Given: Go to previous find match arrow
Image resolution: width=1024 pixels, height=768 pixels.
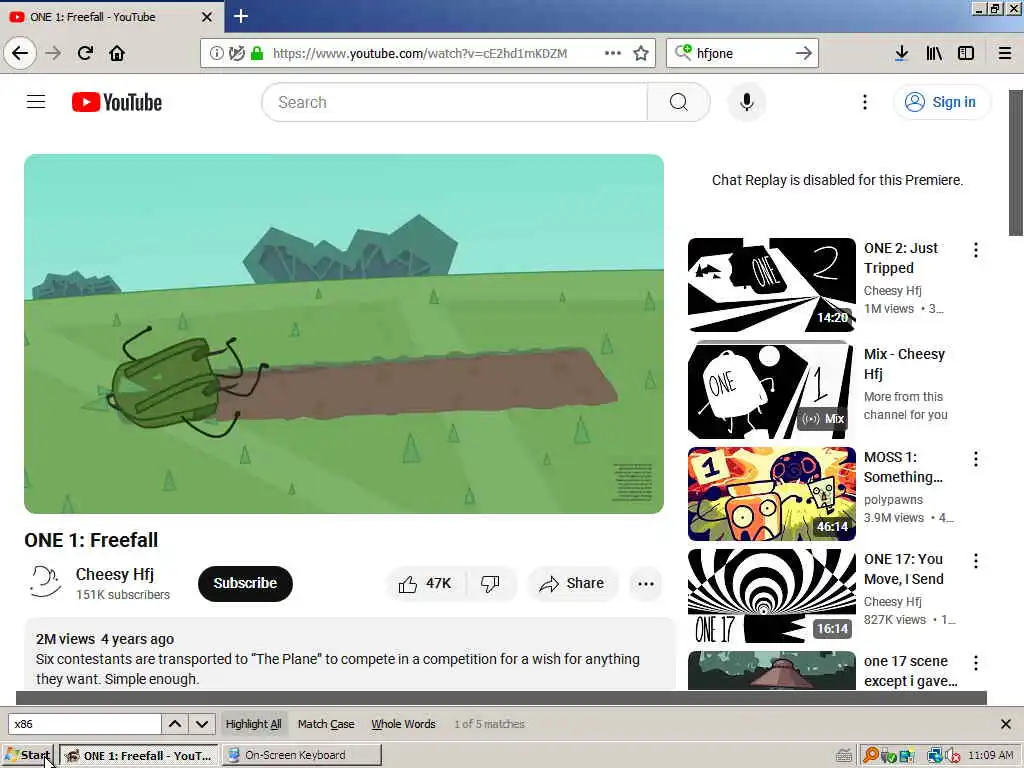Looking at the screenshot, I should 175,724.
